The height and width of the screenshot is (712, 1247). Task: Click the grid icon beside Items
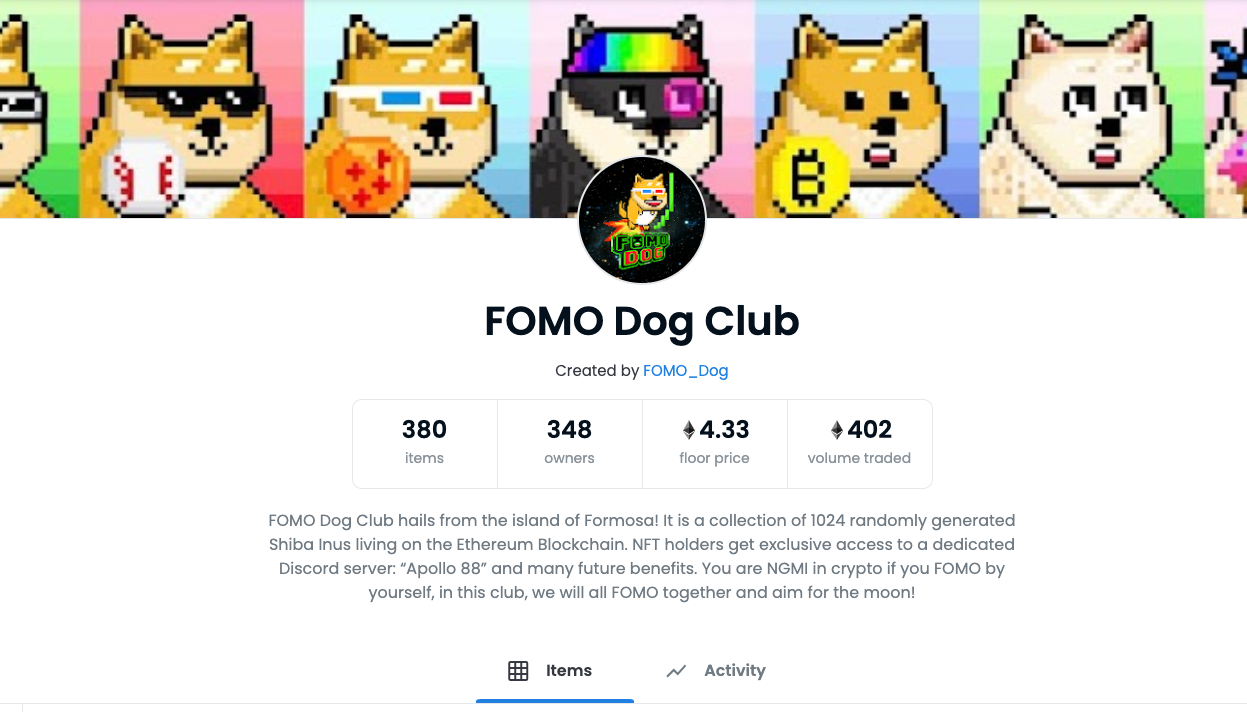point(518,671)
